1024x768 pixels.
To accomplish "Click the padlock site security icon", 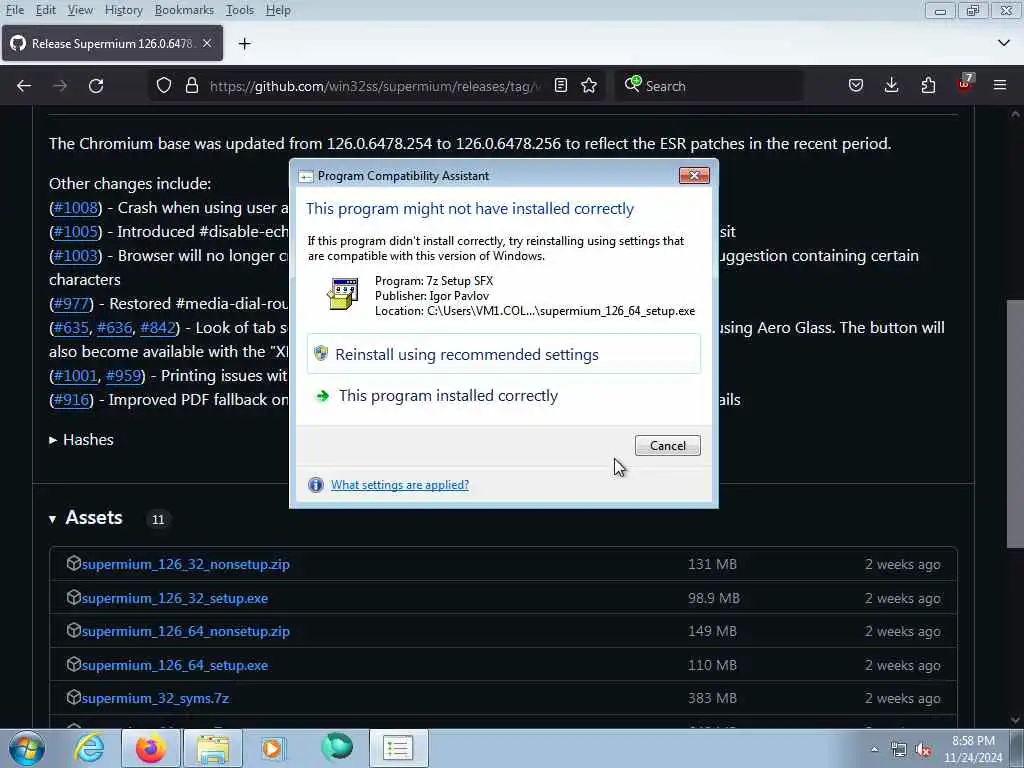I will 191,86.
